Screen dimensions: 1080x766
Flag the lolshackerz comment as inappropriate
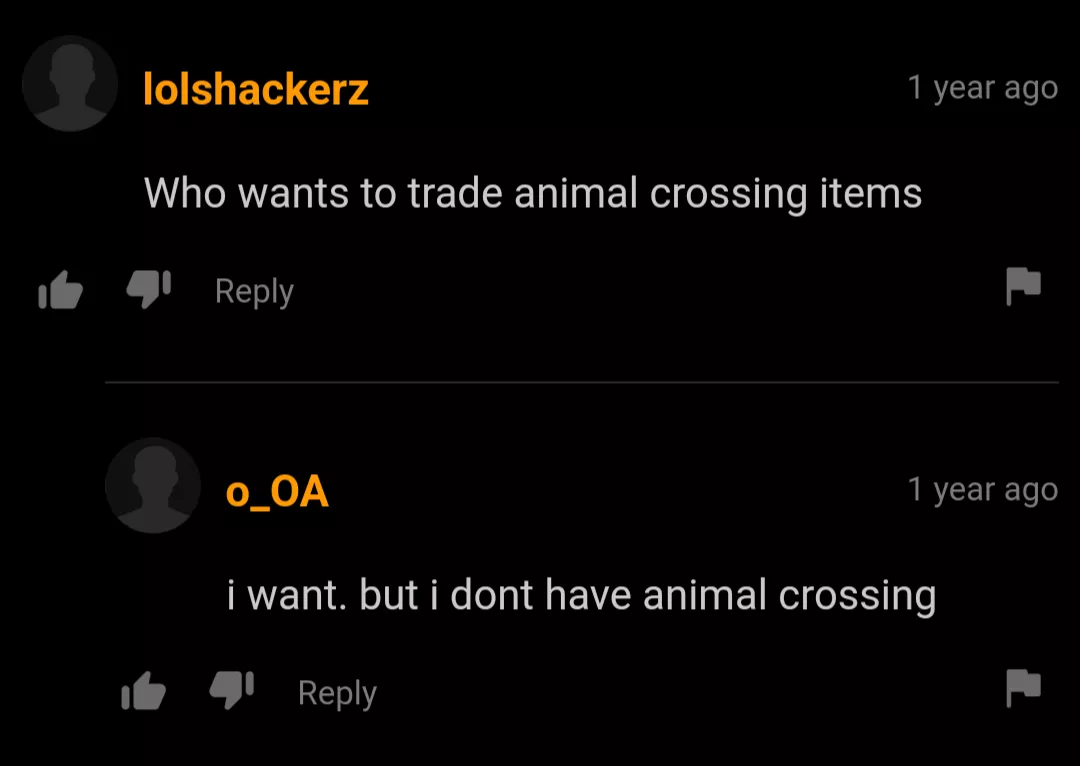[x=1023, y=286]
